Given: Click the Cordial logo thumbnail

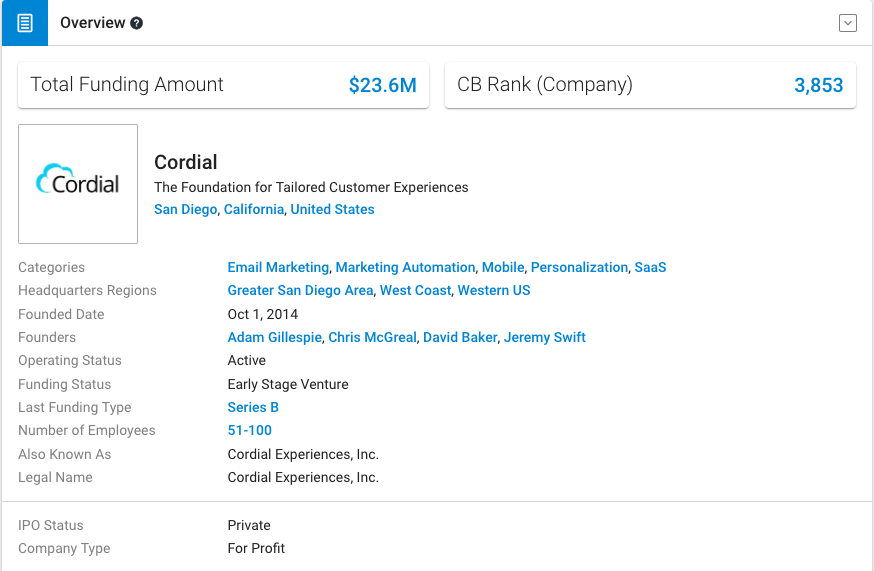Looking at the screenshot, I should 78,183.
